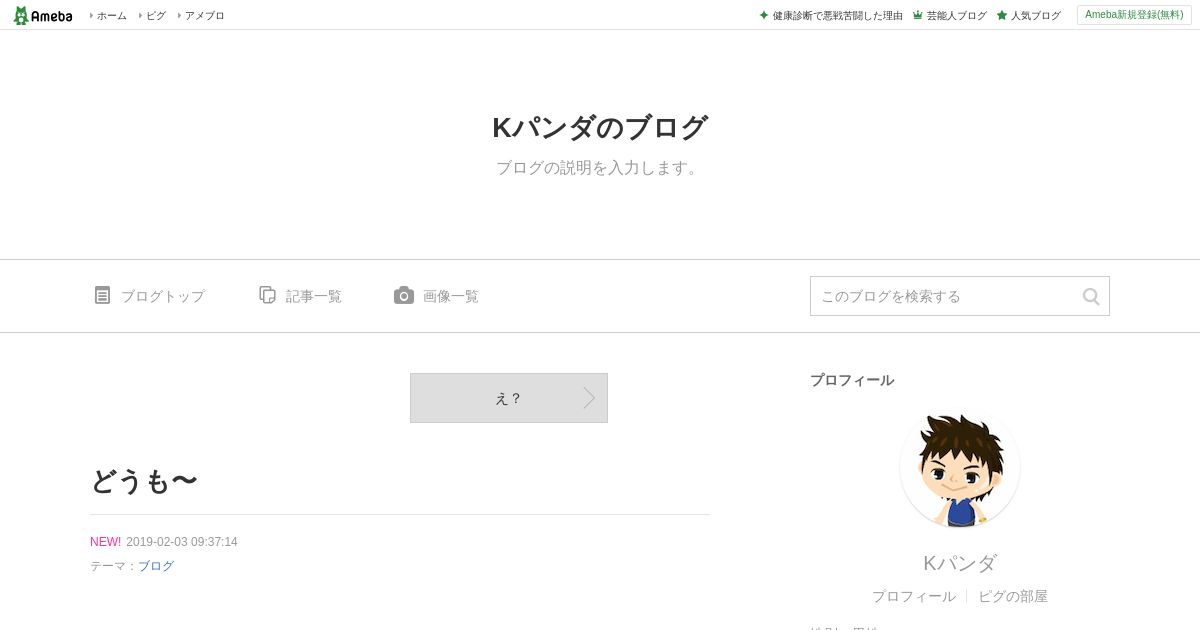Open the Kパンダ avatar image

tap(960, 468)
